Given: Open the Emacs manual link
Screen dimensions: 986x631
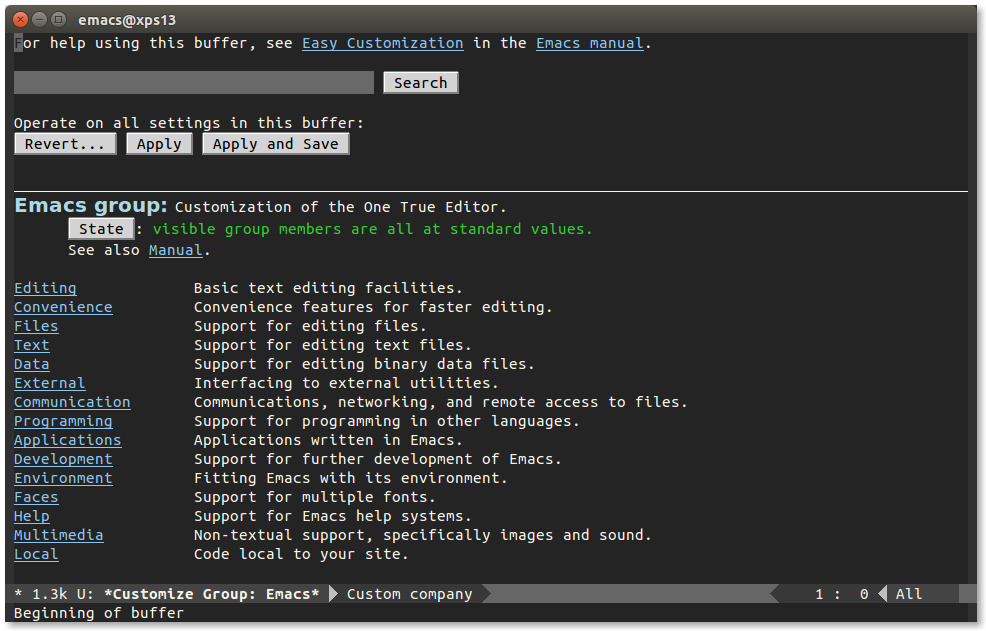Looking at the screenshot, I should click(x=590, y=43).
